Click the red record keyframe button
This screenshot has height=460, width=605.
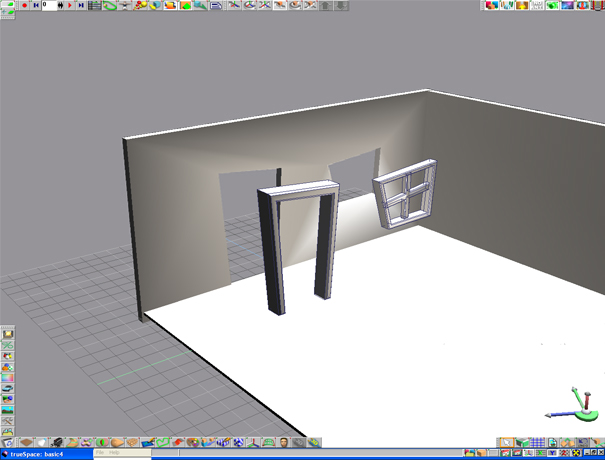coord(24,6)
